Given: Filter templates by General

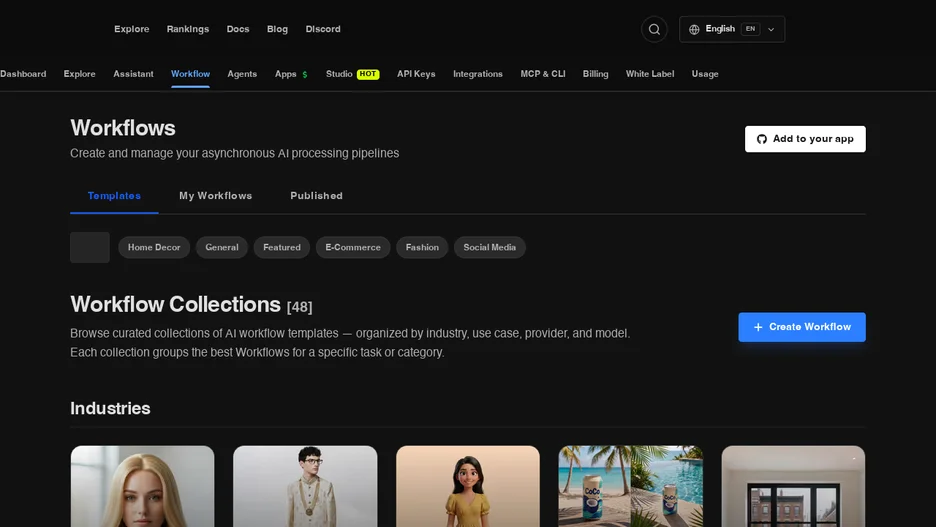Looking at the screenshot, I should pos(221,247).
